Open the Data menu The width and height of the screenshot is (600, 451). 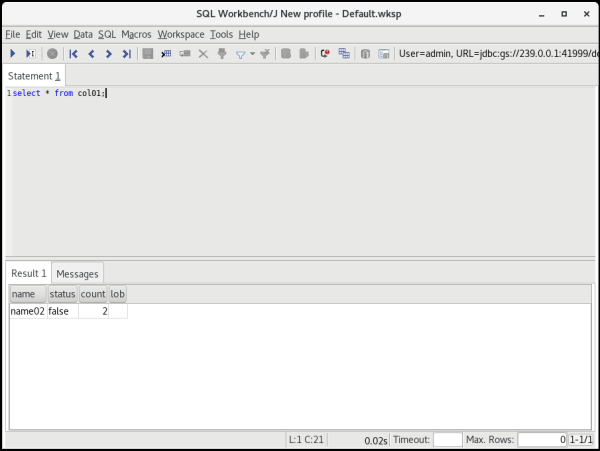tap(83, 34)
